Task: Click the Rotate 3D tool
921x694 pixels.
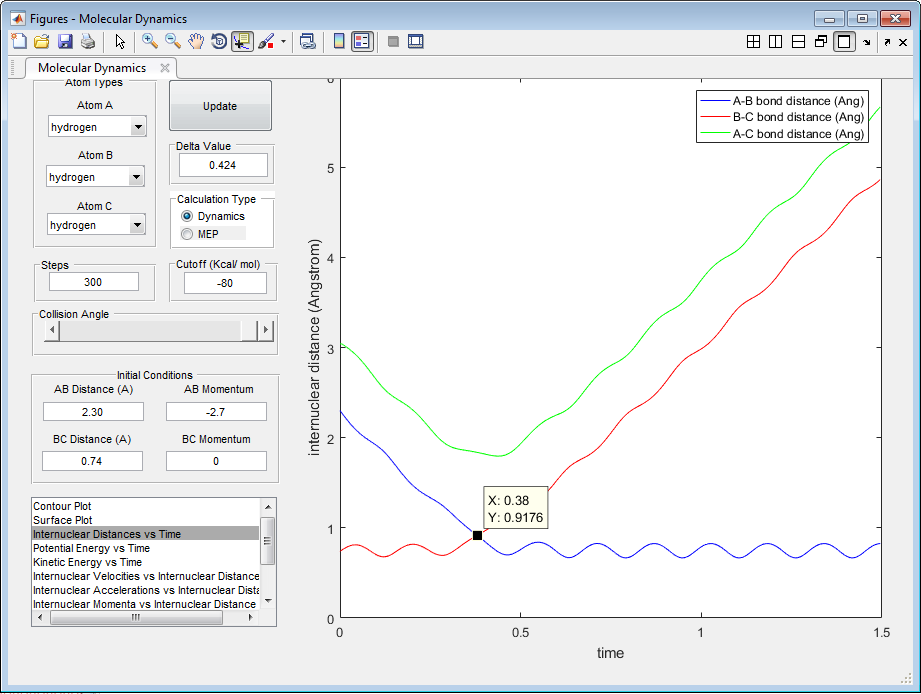Action: pyautogui.click(x=219, y=41)
